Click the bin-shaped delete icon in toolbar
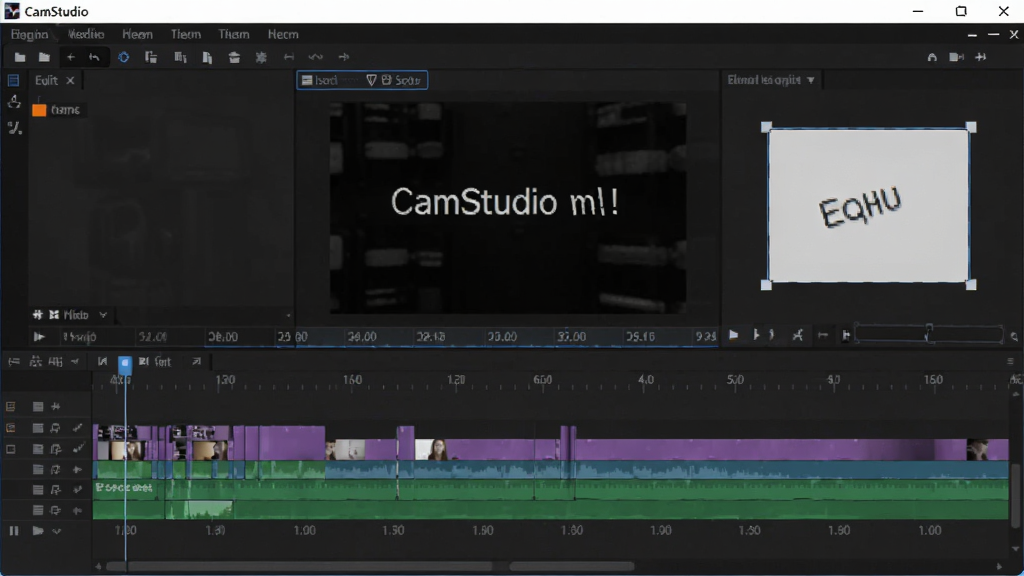Viewport: 1024px width, 576px height. (x=234, y=57)
